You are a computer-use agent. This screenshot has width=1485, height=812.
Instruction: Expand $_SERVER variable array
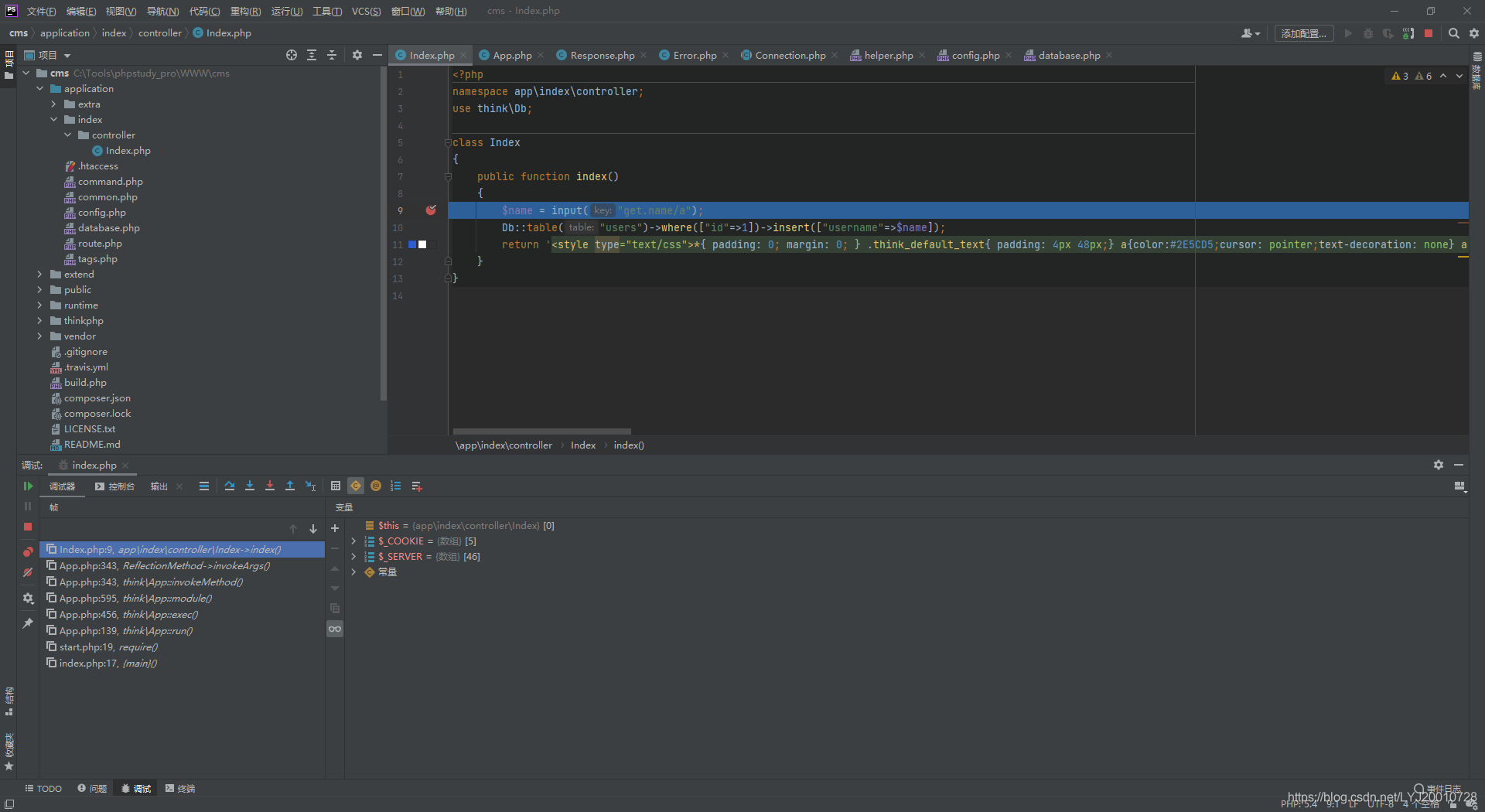pyautogui.click(x=353, y=557)
